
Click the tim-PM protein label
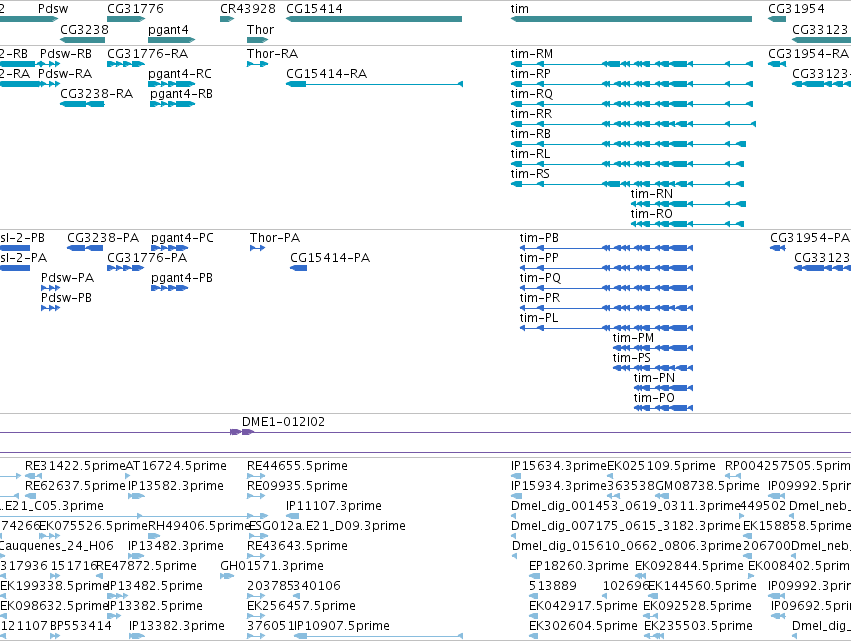point(633,339)
